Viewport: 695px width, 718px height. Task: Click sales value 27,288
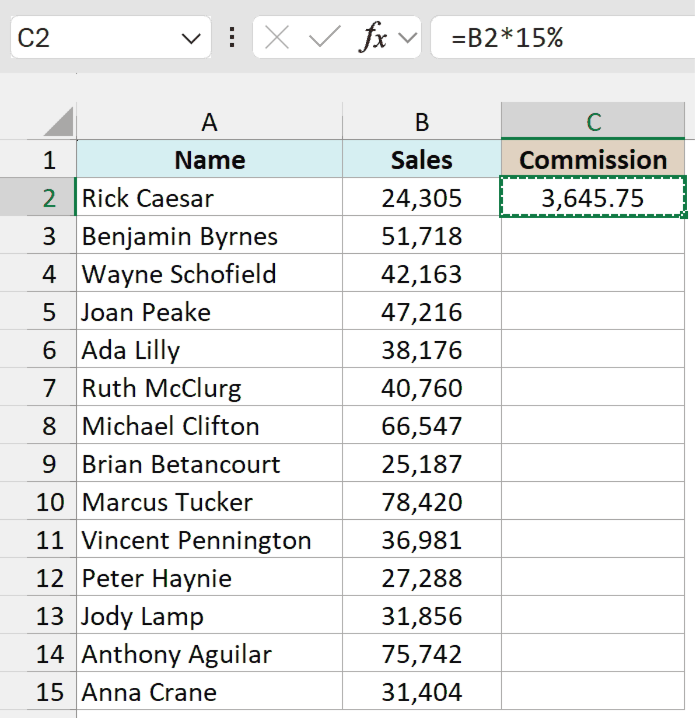422,577
